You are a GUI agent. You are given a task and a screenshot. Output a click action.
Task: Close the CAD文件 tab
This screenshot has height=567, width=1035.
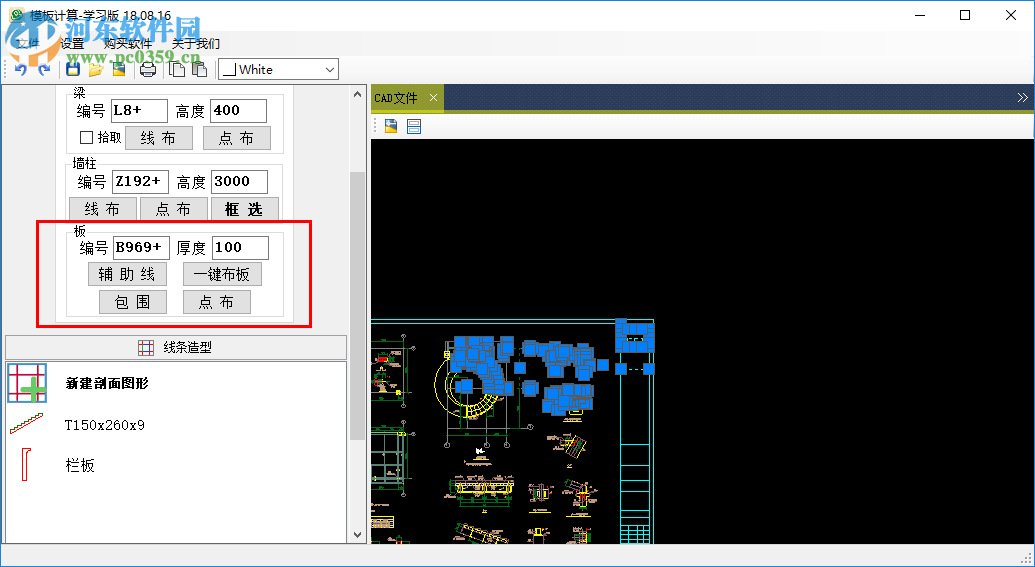tap(433, 98)
